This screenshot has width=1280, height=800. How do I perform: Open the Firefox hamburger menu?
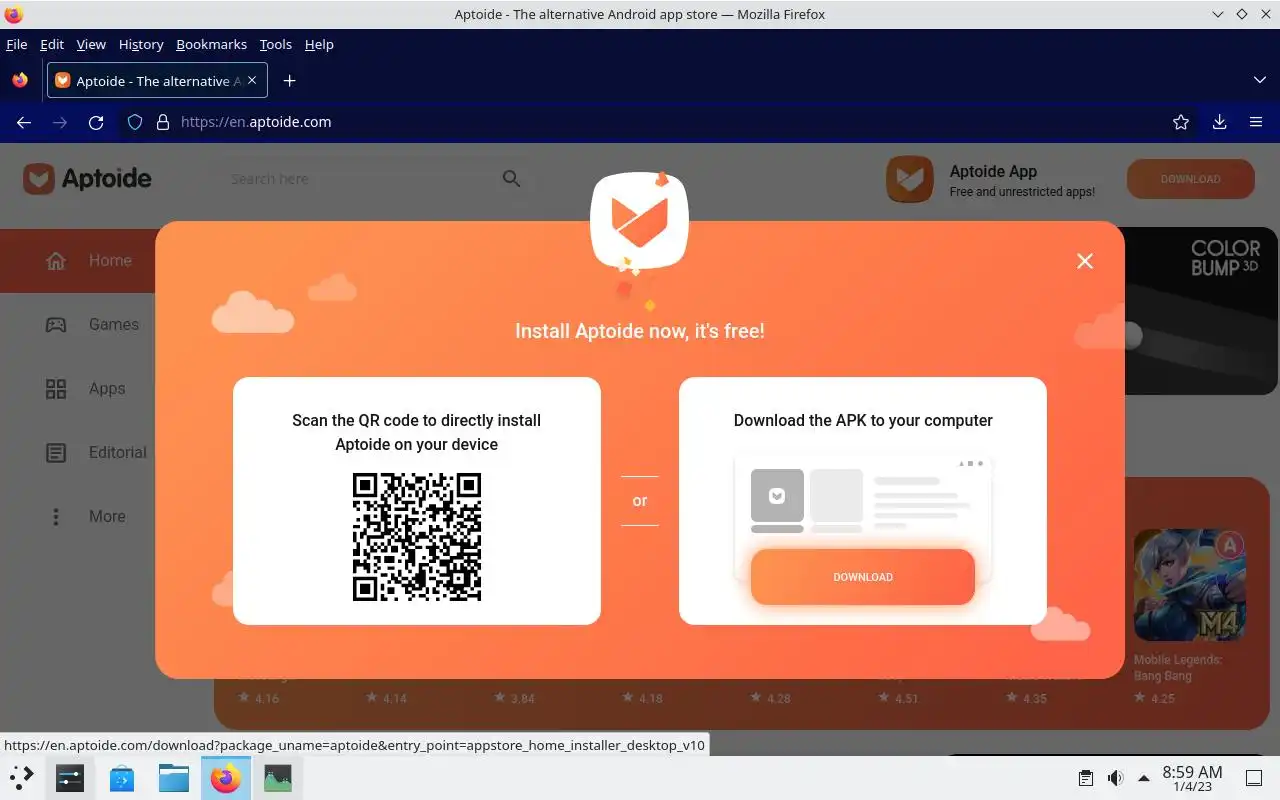1256,122
